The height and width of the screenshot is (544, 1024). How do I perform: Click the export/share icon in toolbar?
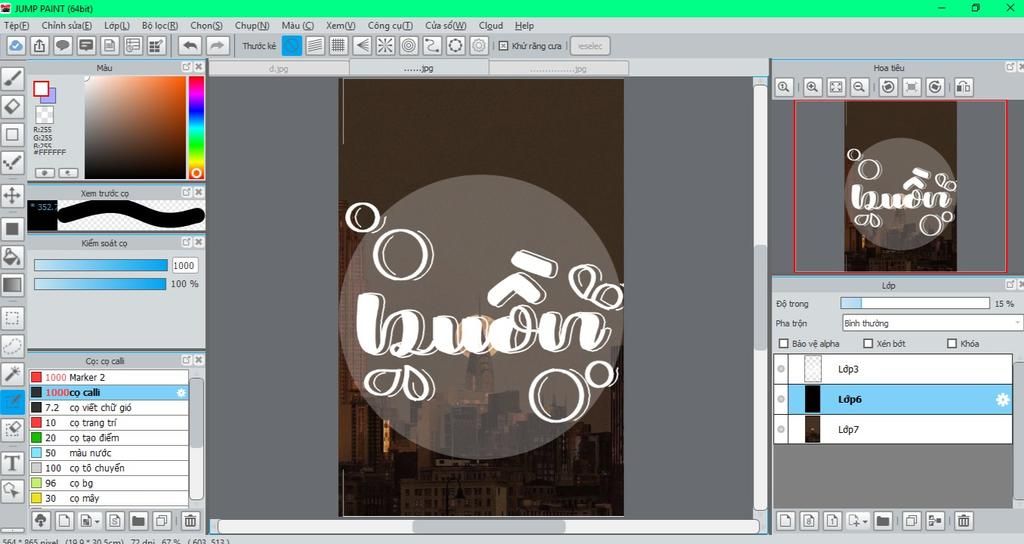click(40, 46)
